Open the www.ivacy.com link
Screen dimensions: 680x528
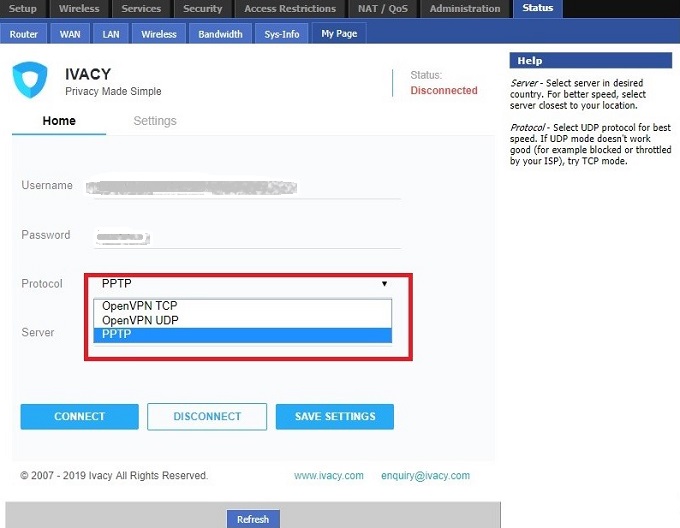click(329, 476)
